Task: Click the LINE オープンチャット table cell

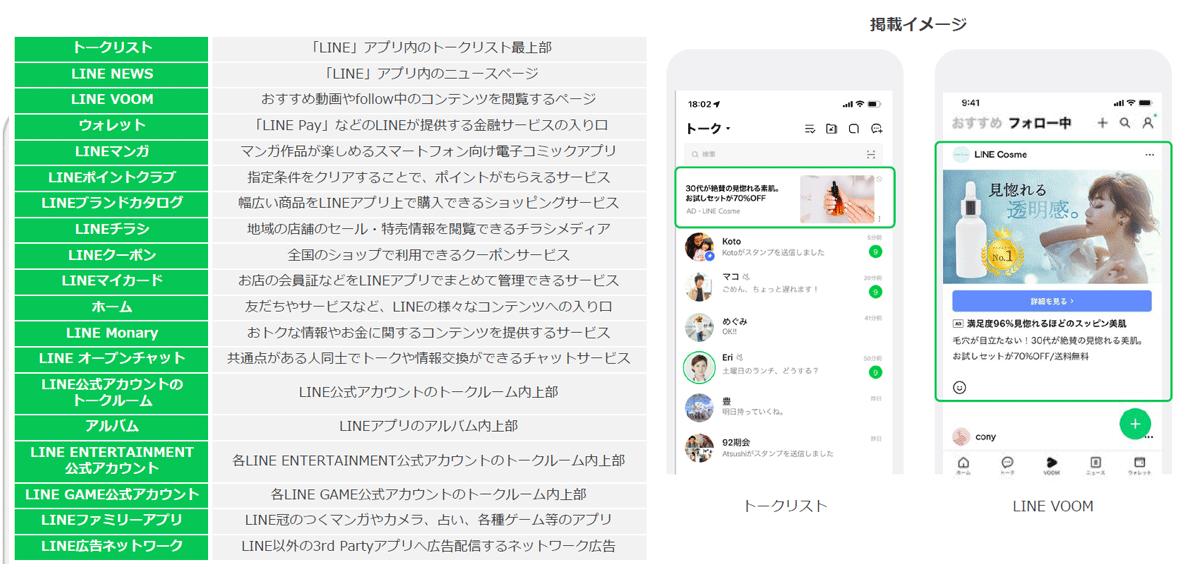Action: point(112,359)
